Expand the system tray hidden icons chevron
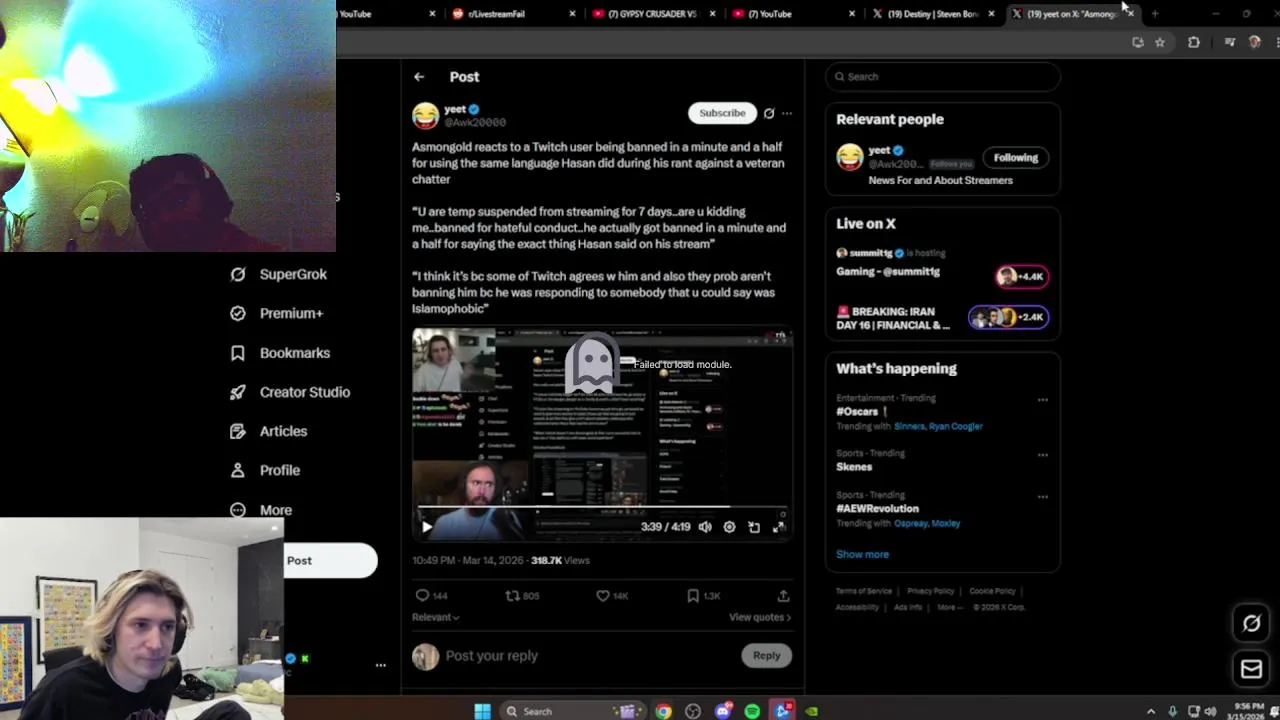The width and height of the screenshot is (1280, 720). (x=1150, y=711)
